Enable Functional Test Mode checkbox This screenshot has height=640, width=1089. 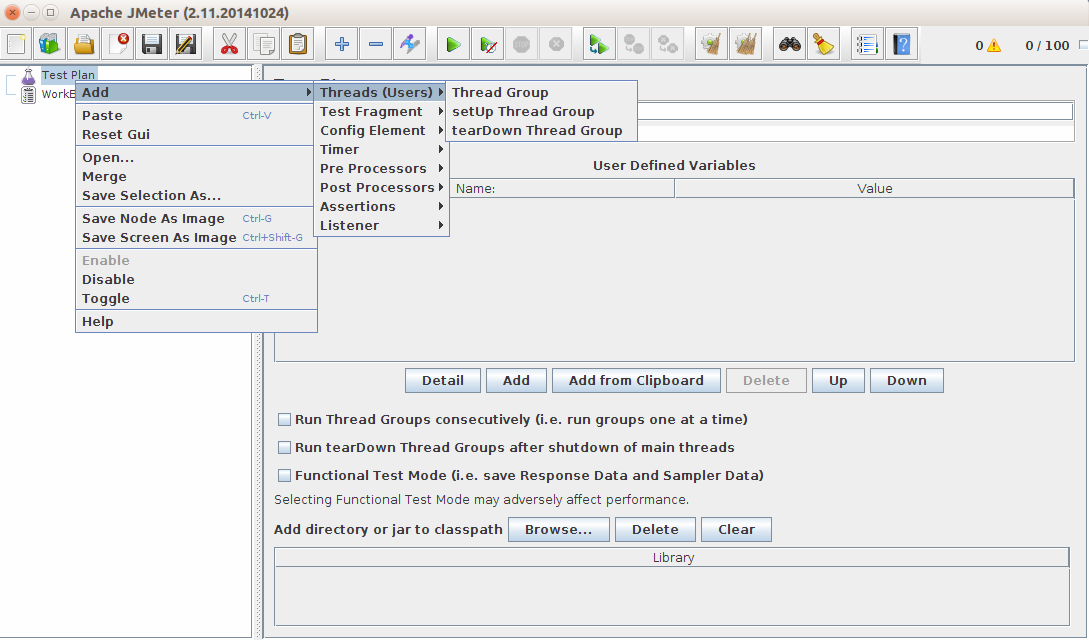pos(284,475)
